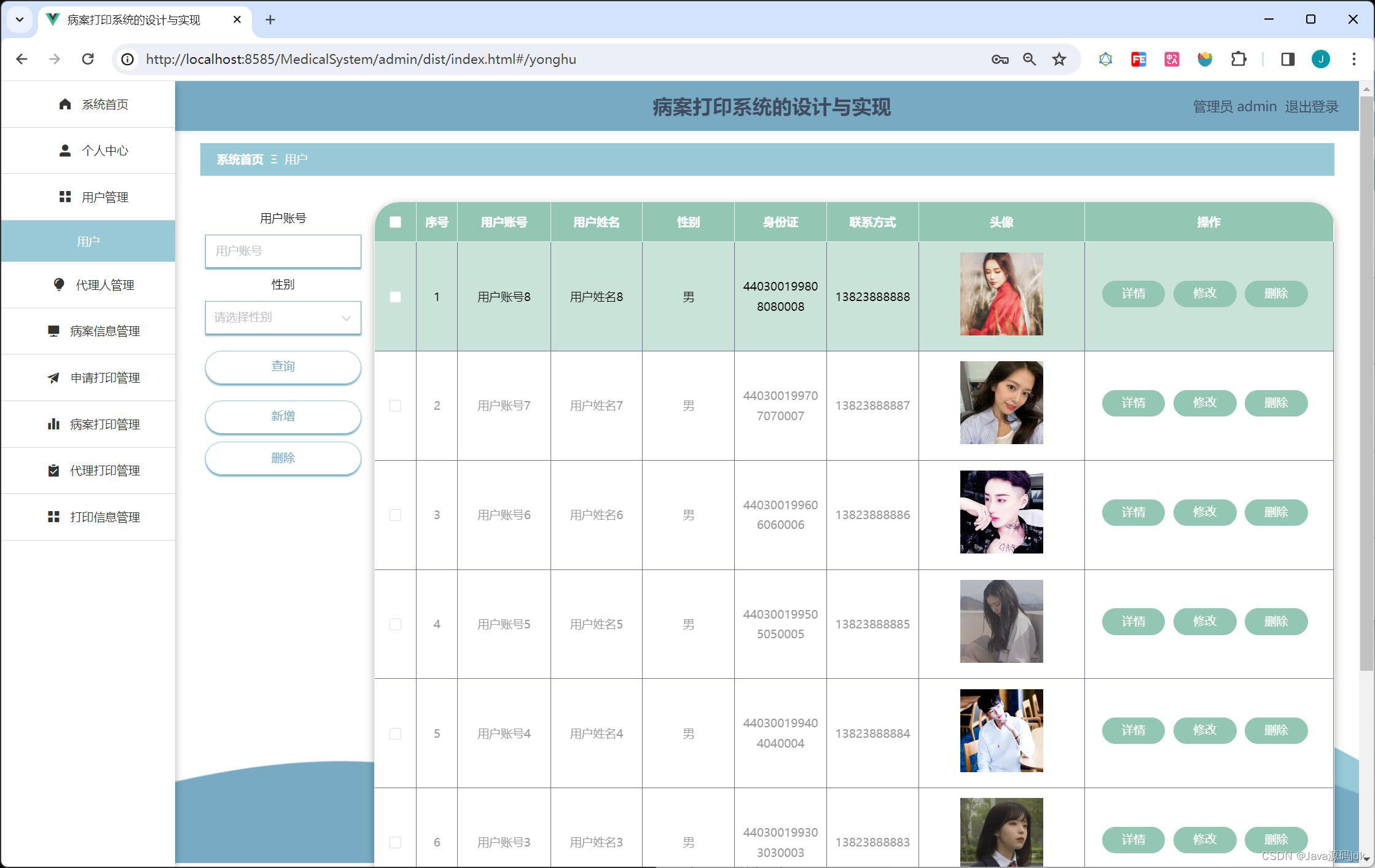Open Chrome's three-dot menu
The height and width of the screenshot is (868, 1375).
point(1353,59)
